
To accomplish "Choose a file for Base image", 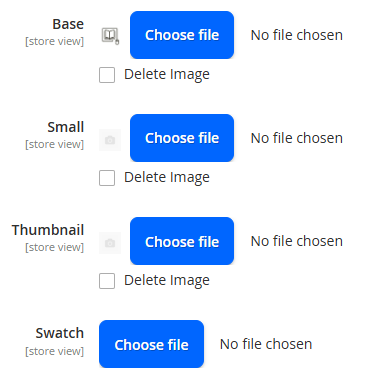I will pyautogui.click(x=182, y=35).
